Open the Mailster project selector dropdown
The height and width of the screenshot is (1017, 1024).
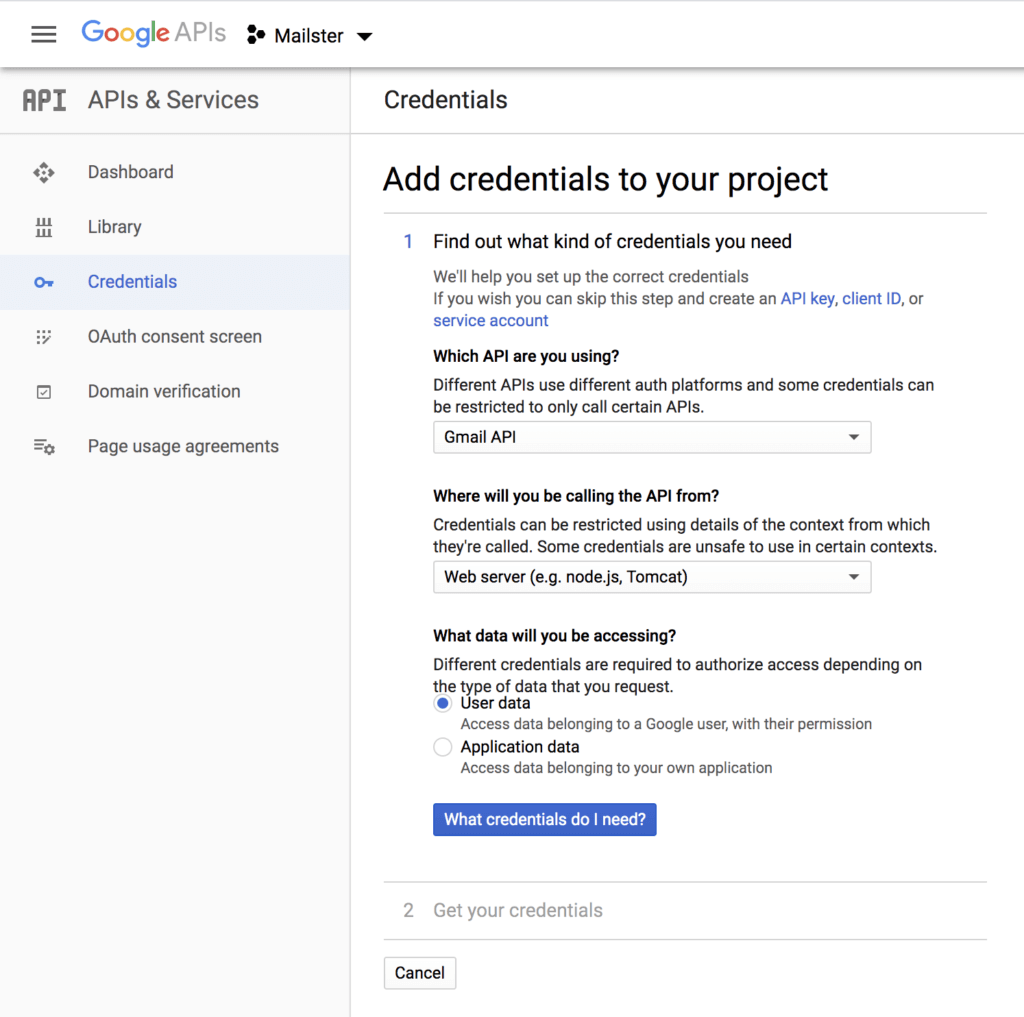coord(310,36)
